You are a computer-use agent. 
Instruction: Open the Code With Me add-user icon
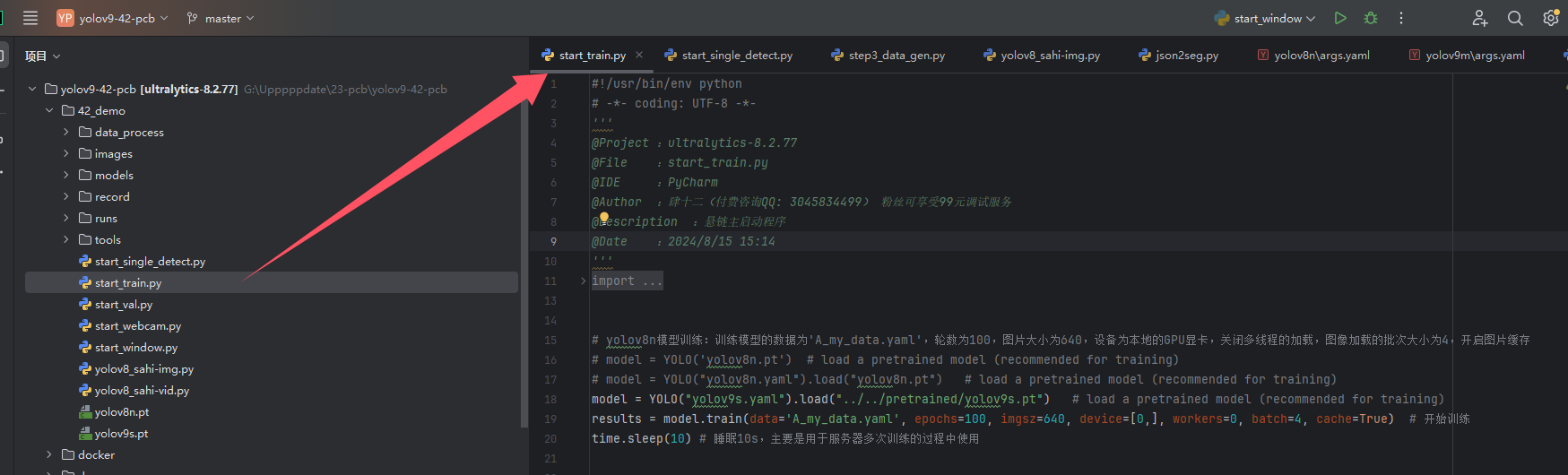pyautogui.click(x=1480, y=18)
